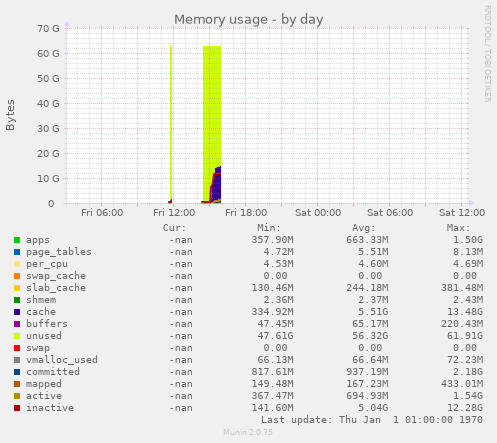Image resolution: width=497 pixels, height=443 pixels.
Task: Click the unused min value 47.61G
Action: point(275,336)
